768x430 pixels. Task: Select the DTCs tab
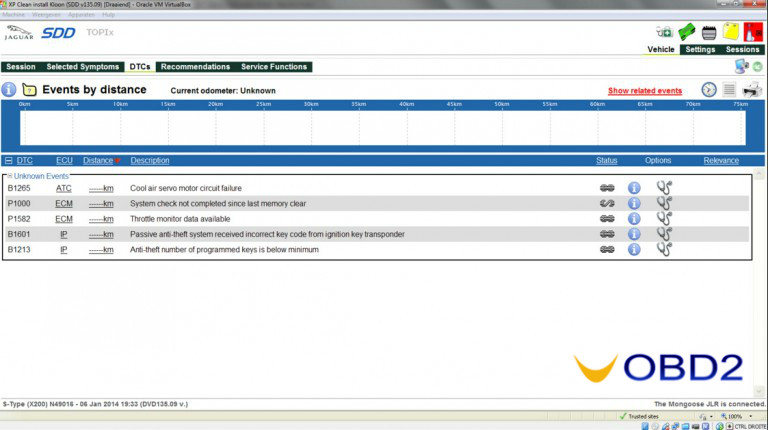pos(140,67)
